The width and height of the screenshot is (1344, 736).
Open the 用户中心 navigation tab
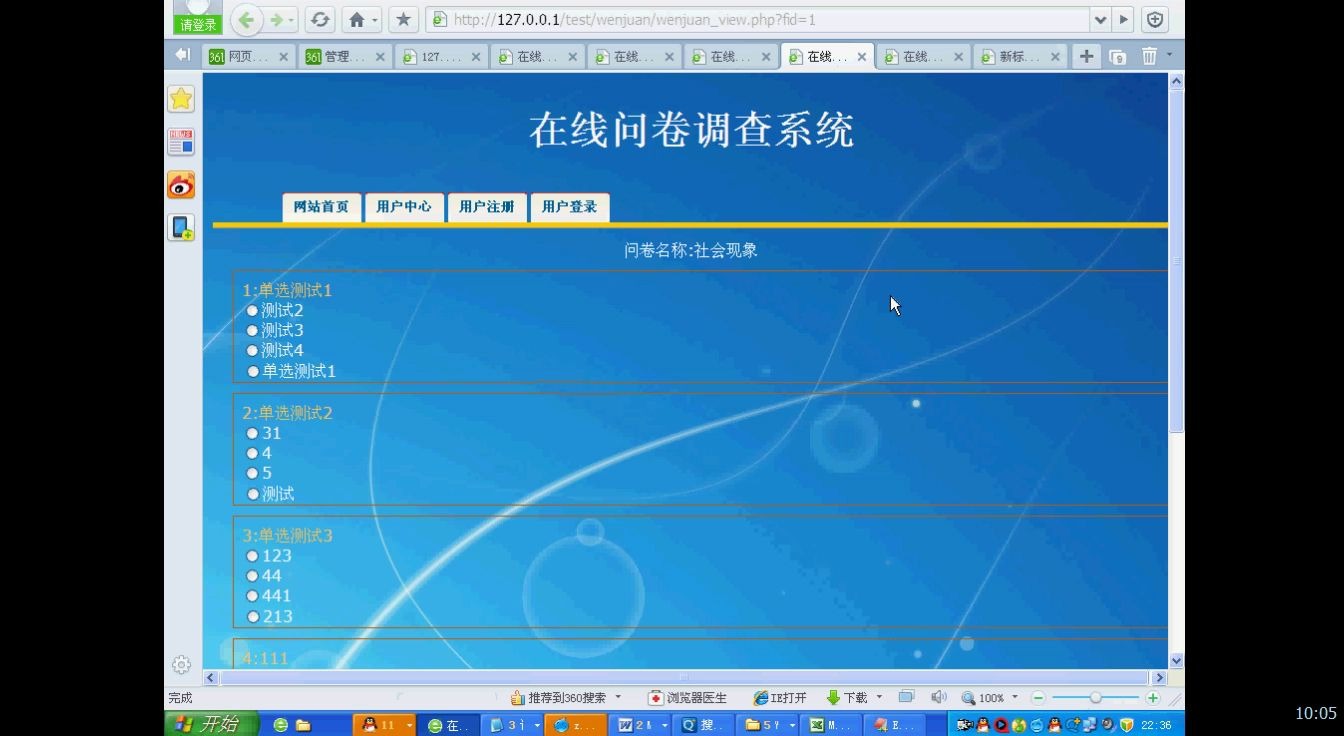click(x=404, y=207)
